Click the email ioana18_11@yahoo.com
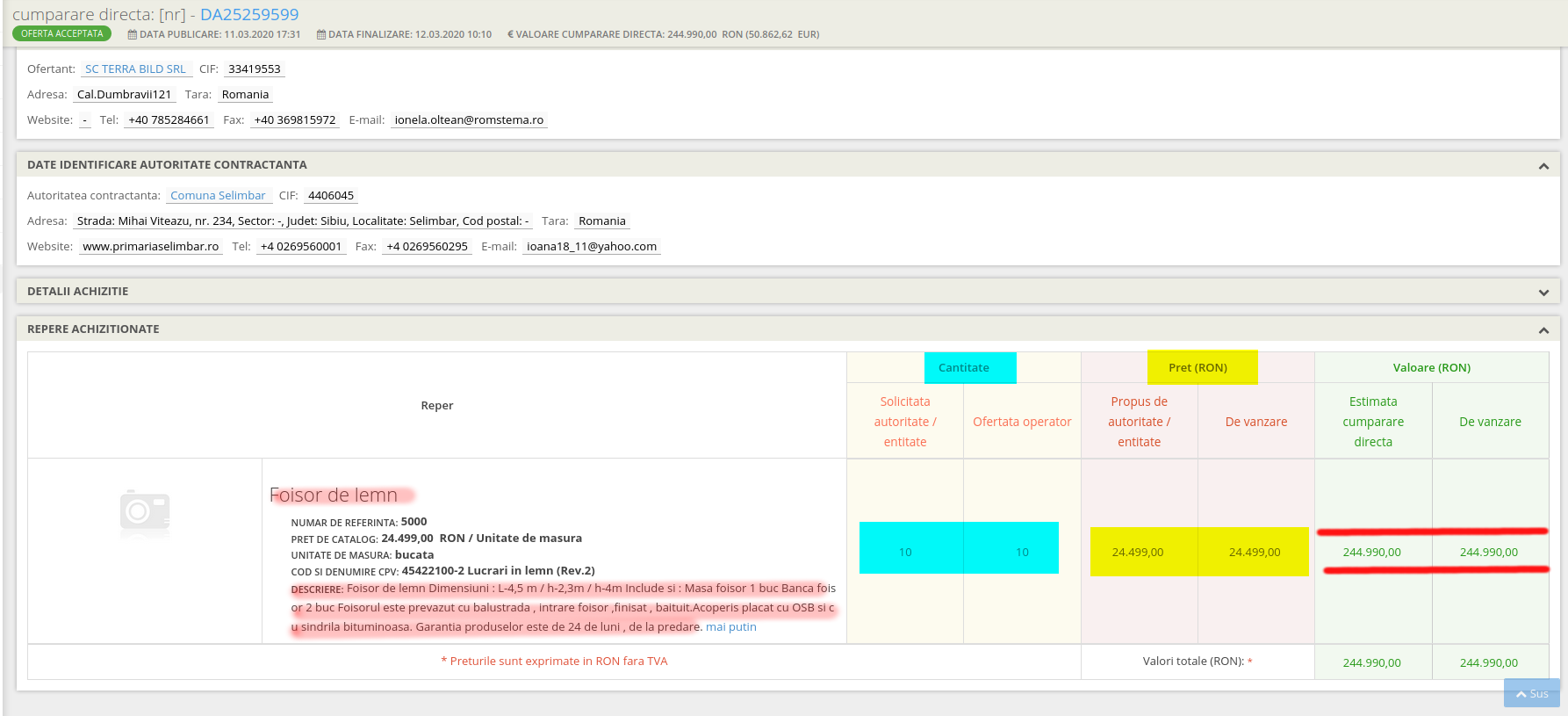This screenshot has height=716, width=1568. 592,246
